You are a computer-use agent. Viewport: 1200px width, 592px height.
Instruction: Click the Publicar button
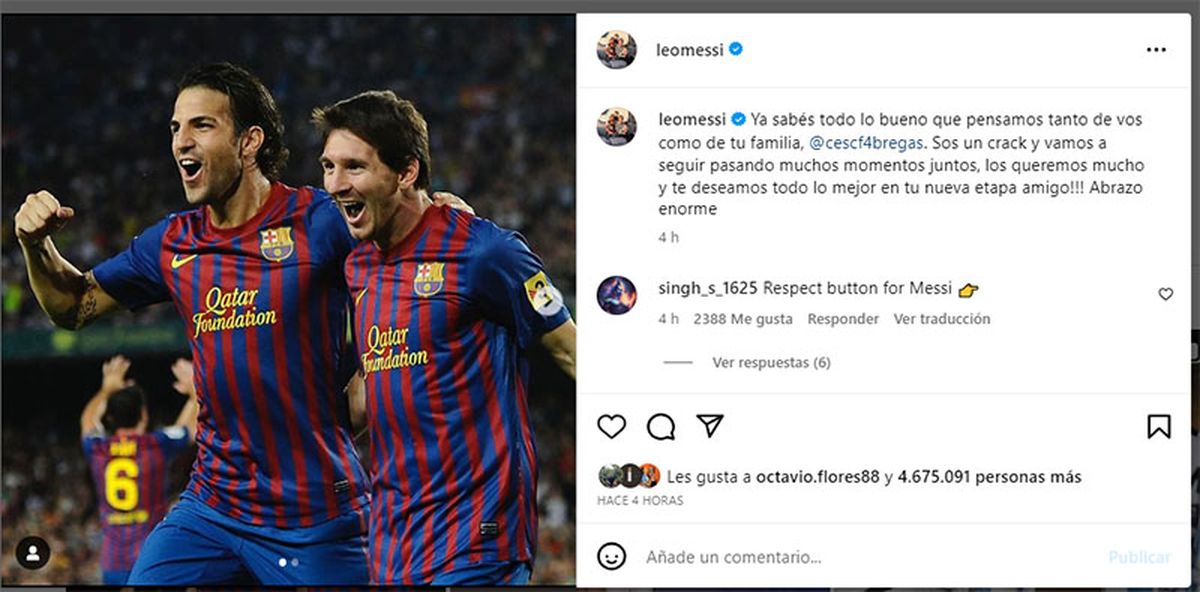pyautogui.click(x=1139, y=557)
